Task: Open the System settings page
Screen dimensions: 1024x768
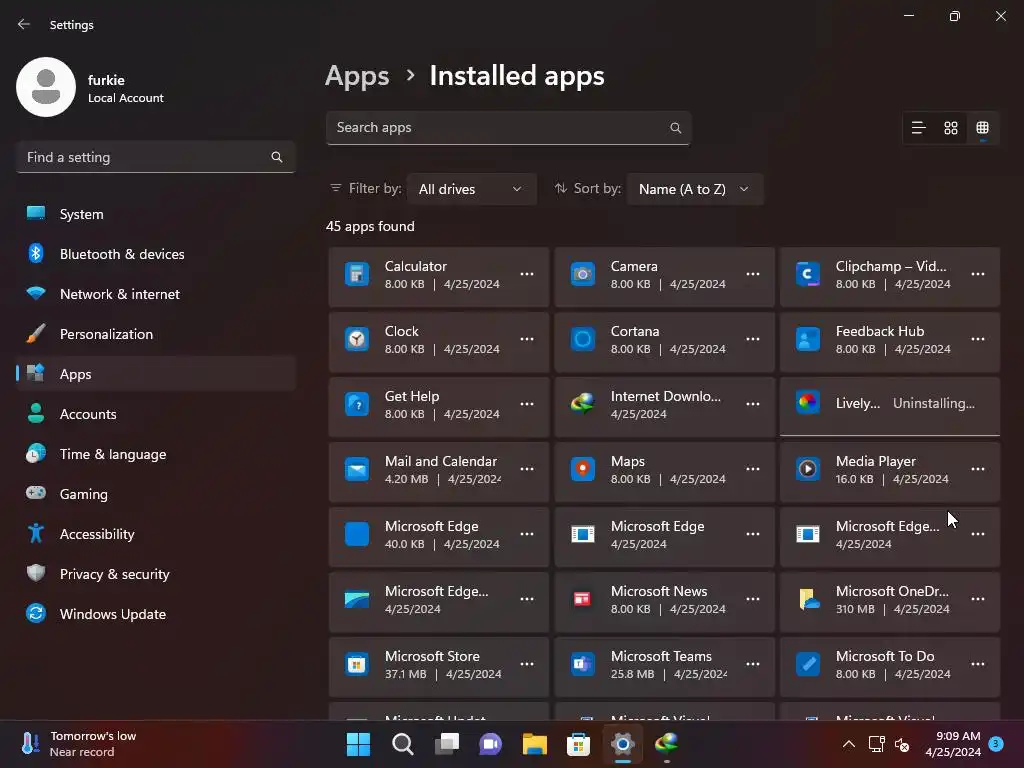Action: pyautogui.click(x=156, y=214)
